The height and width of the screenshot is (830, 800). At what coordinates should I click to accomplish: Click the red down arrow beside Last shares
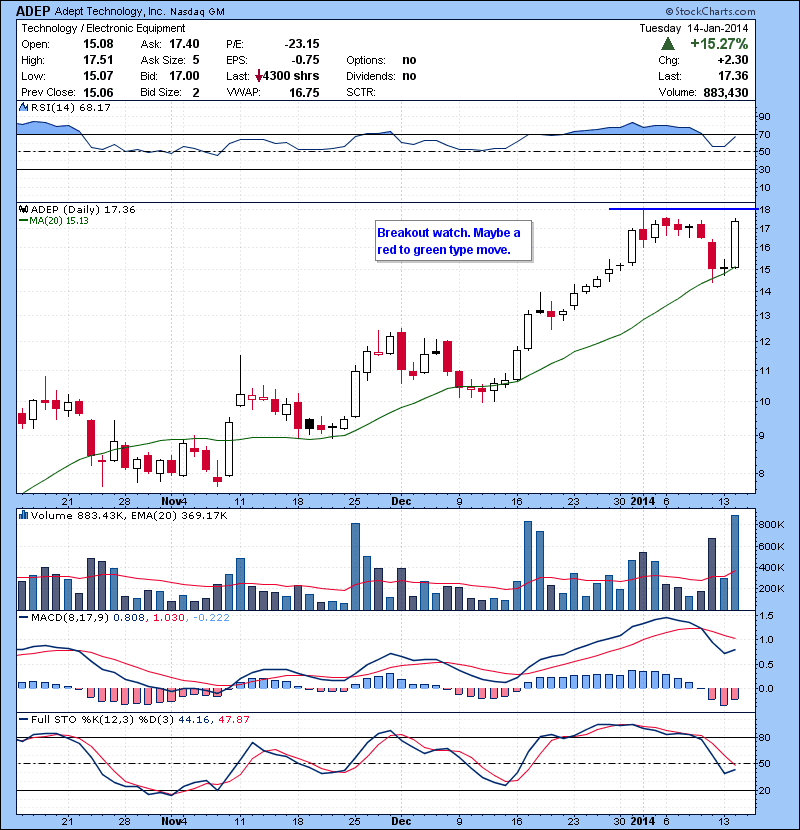coord(258,77)
